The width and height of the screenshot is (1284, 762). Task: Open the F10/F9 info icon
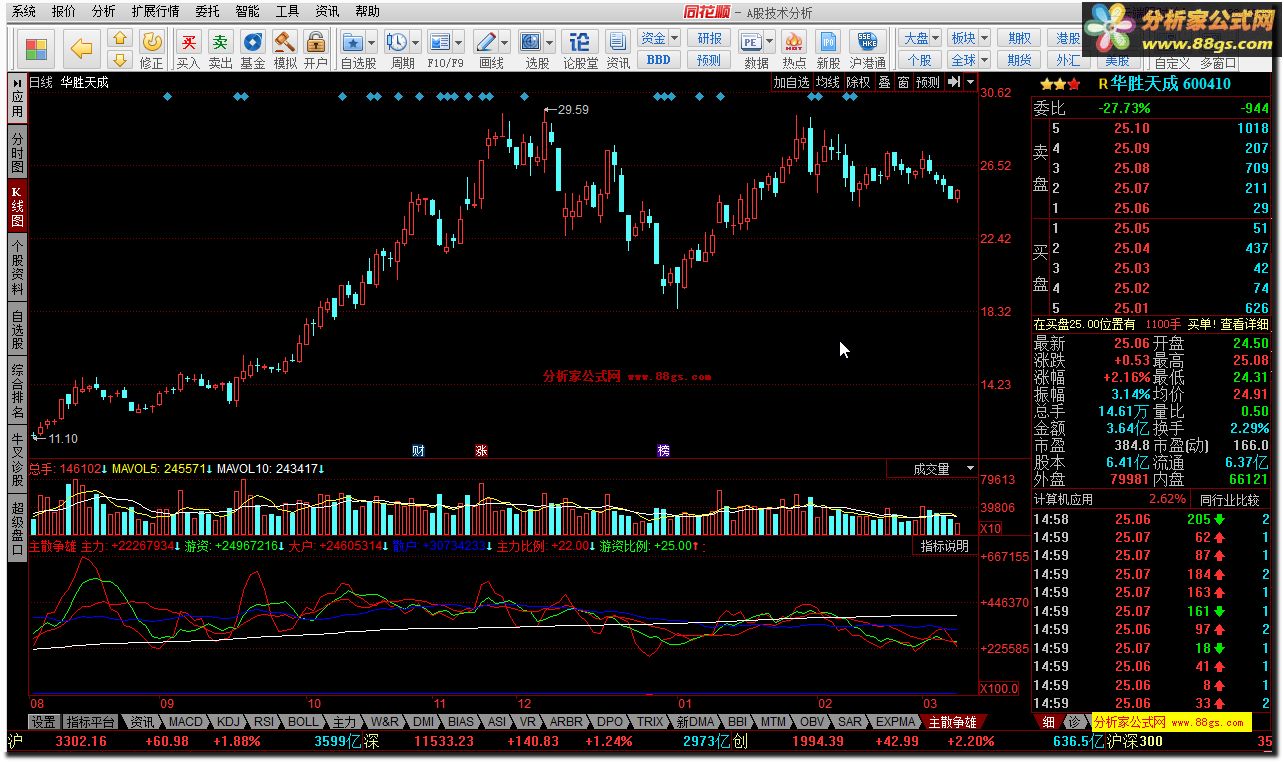click(x=438, y=42)
